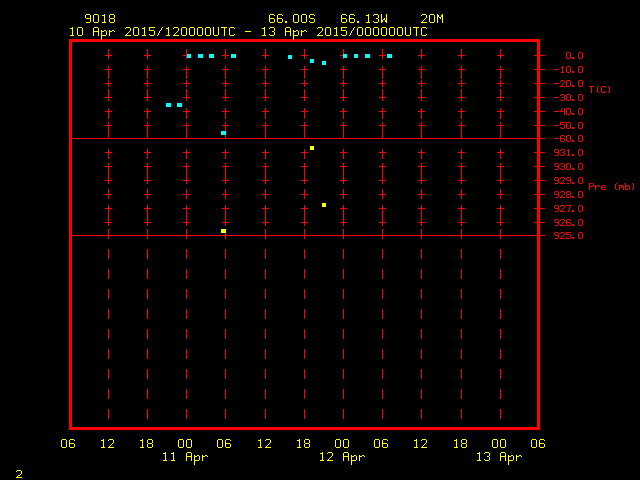Click the station ID 9018 label
The image size is (640, 480).
100,19
